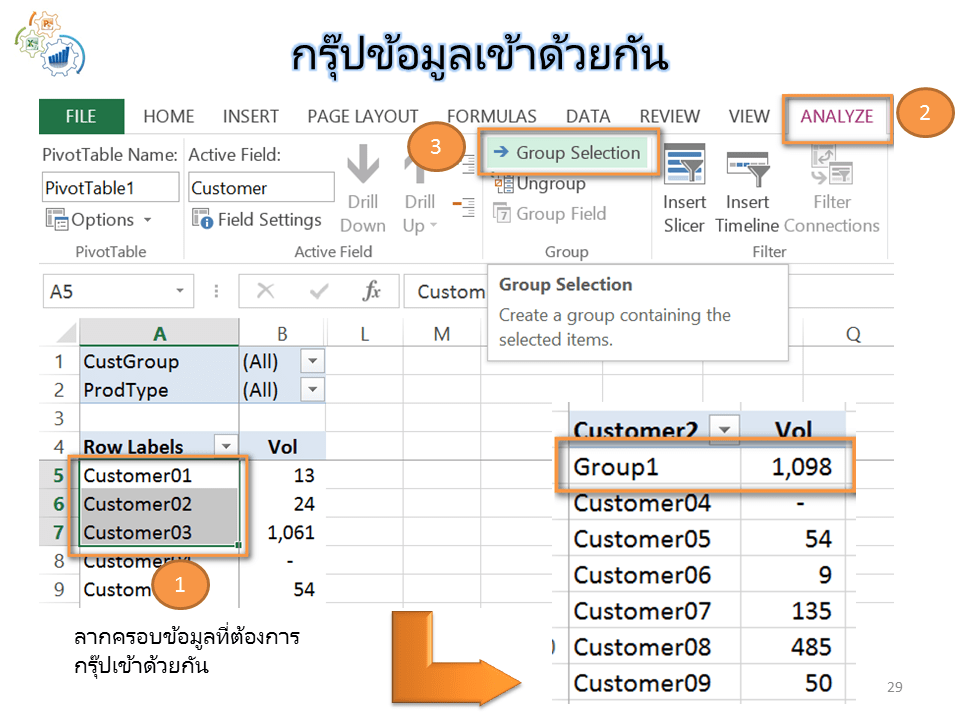The height and width of the screenshot is (720, 960).
Task: Open Field Settings for Customer field
Action: [x=257, y=219]
